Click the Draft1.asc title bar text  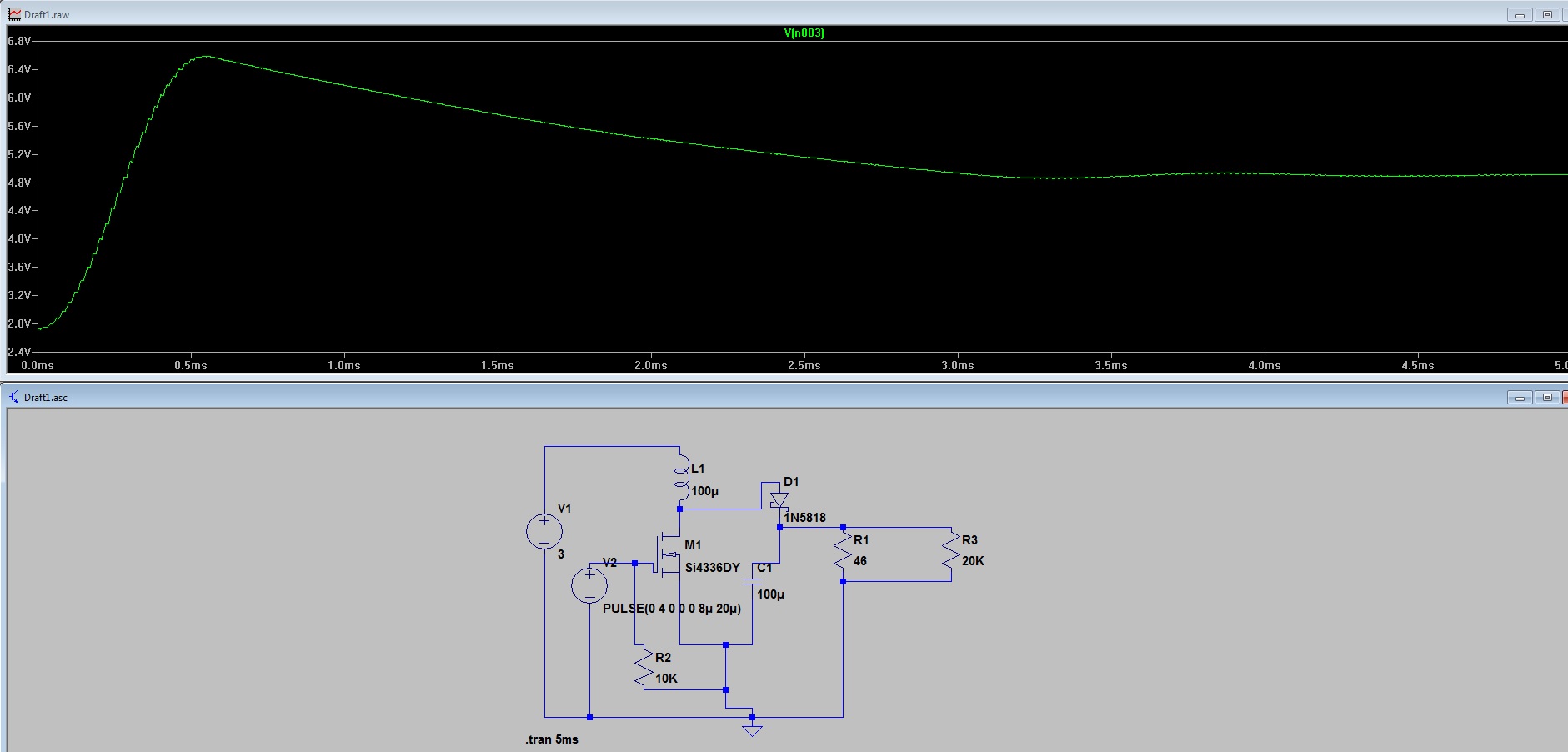tap(46, 398)
